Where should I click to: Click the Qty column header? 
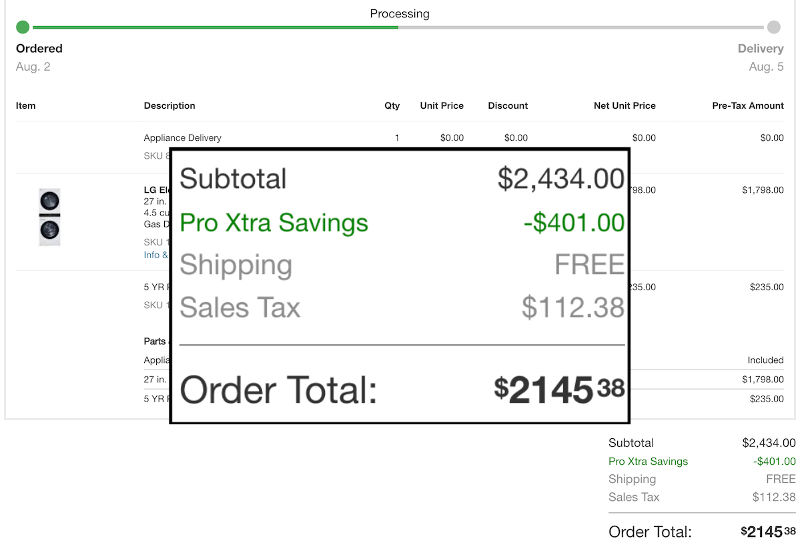pos(392,106)
